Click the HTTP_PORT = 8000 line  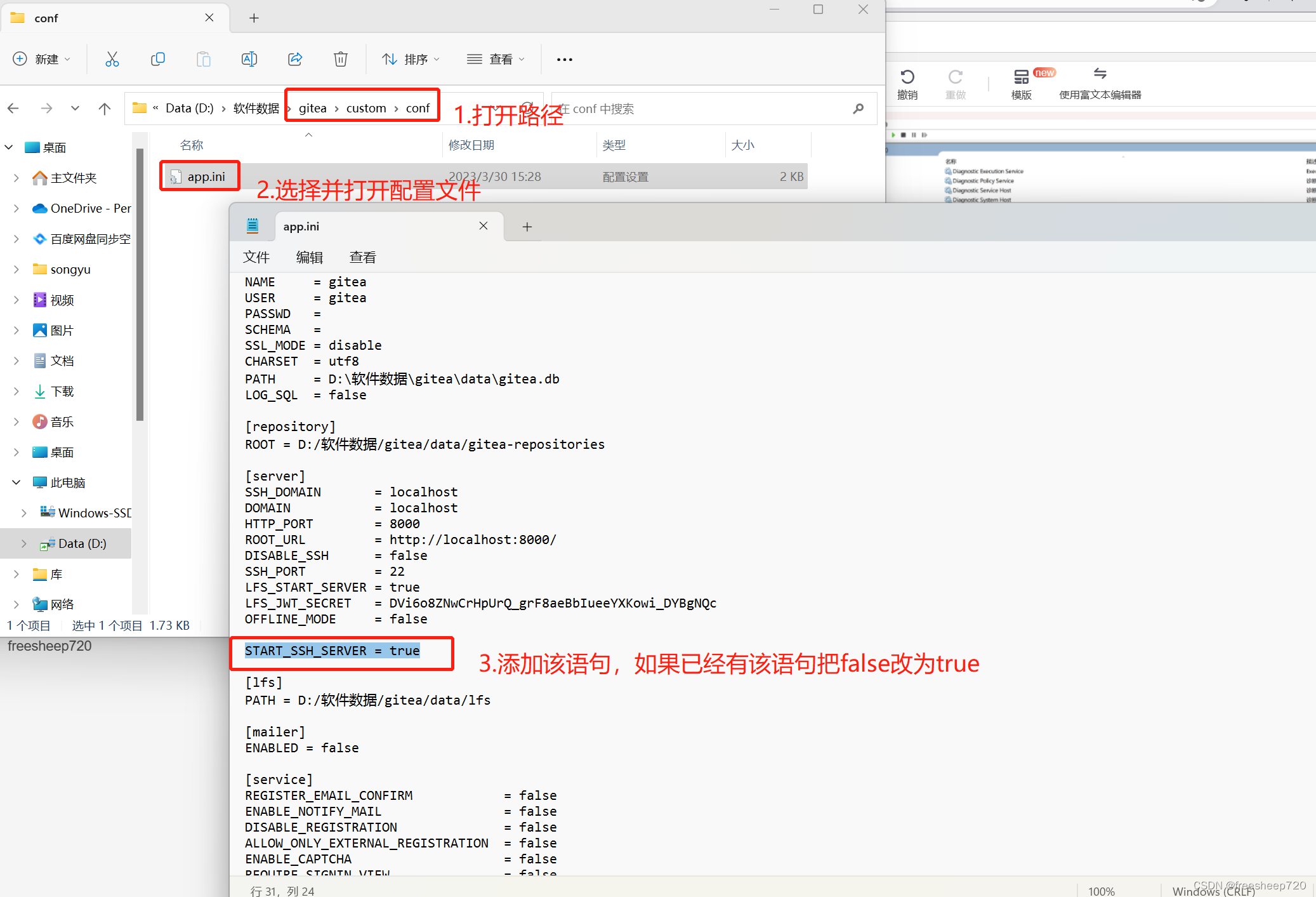click(332, 524)
